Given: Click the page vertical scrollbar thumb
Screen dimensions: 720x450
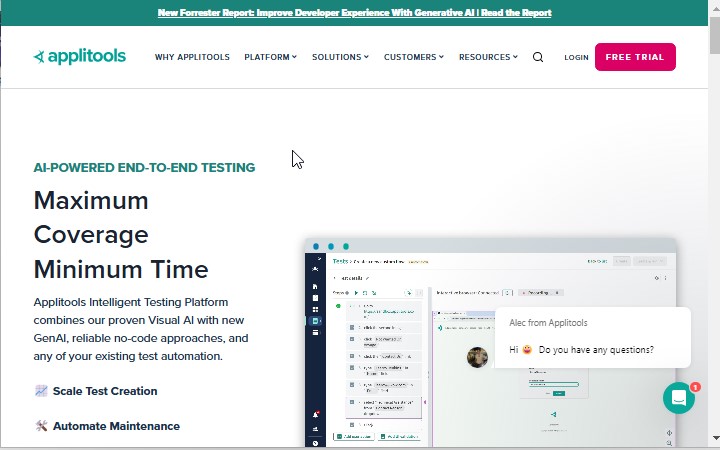Looking at the screenshot, I should coord(714,35).
